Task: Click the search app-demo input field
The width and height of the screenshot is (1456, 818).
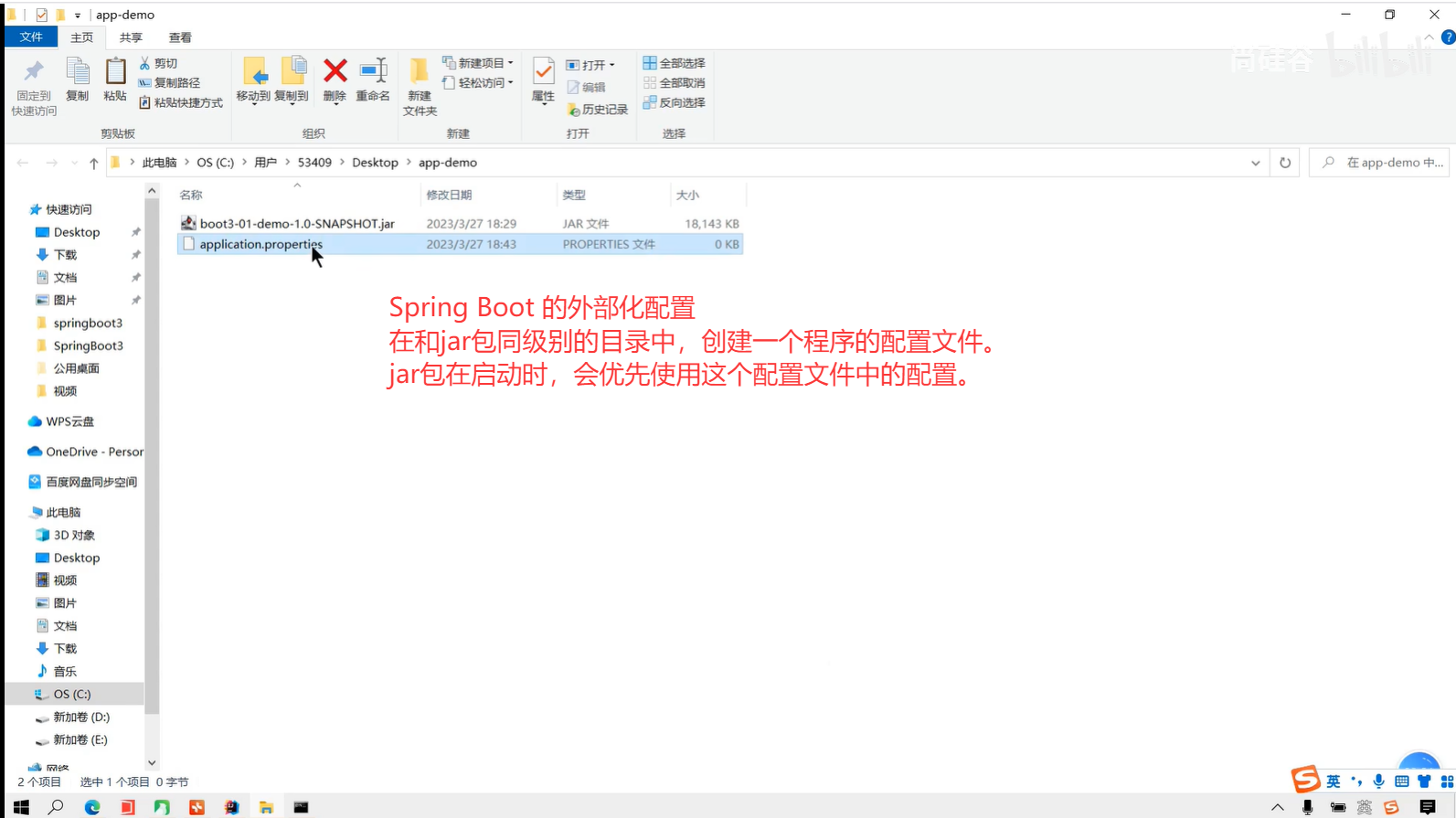Action: coord(1379,163)
